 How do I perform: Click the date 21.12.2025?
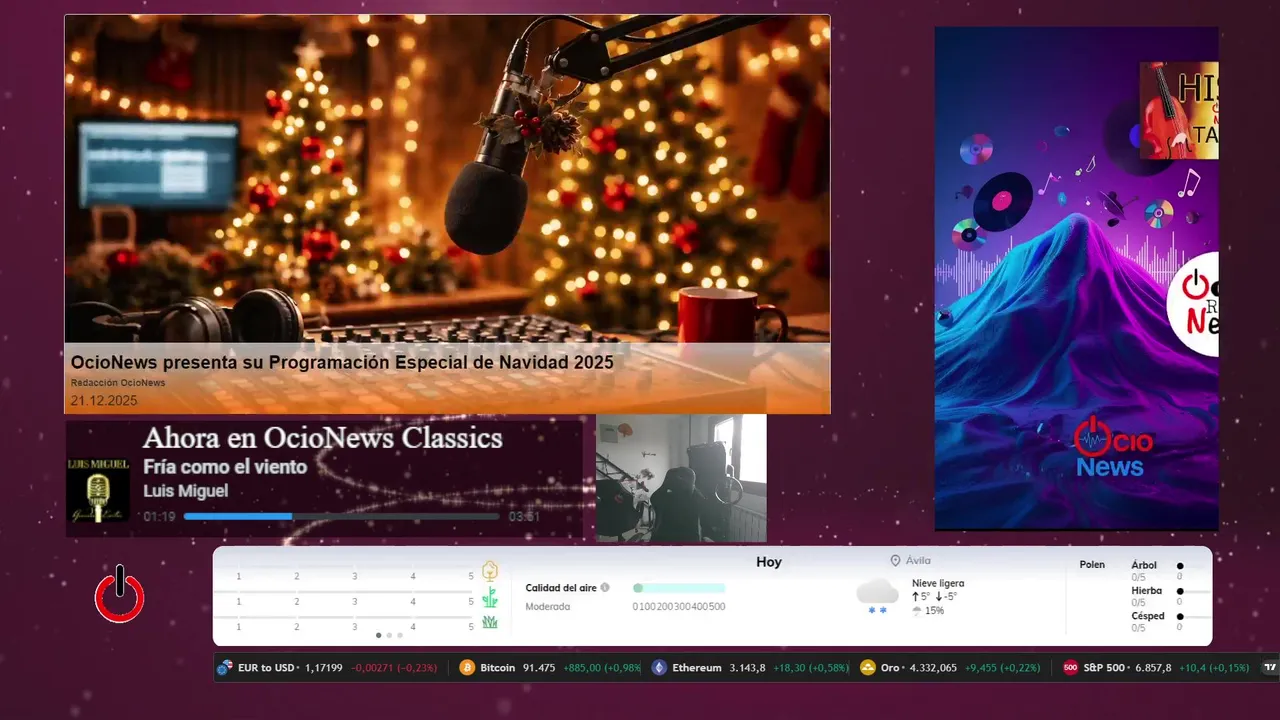coord(104,401)
